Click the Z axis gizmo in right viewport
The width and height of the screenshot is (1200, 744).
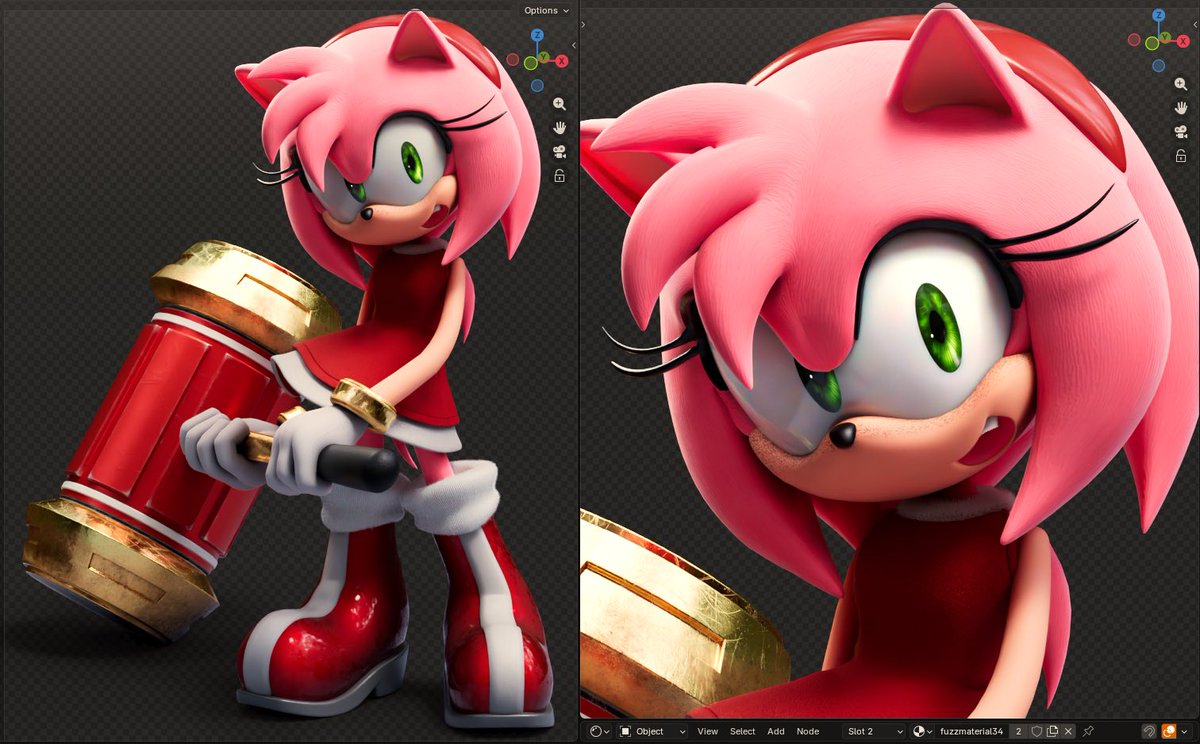pos(1159,15)
